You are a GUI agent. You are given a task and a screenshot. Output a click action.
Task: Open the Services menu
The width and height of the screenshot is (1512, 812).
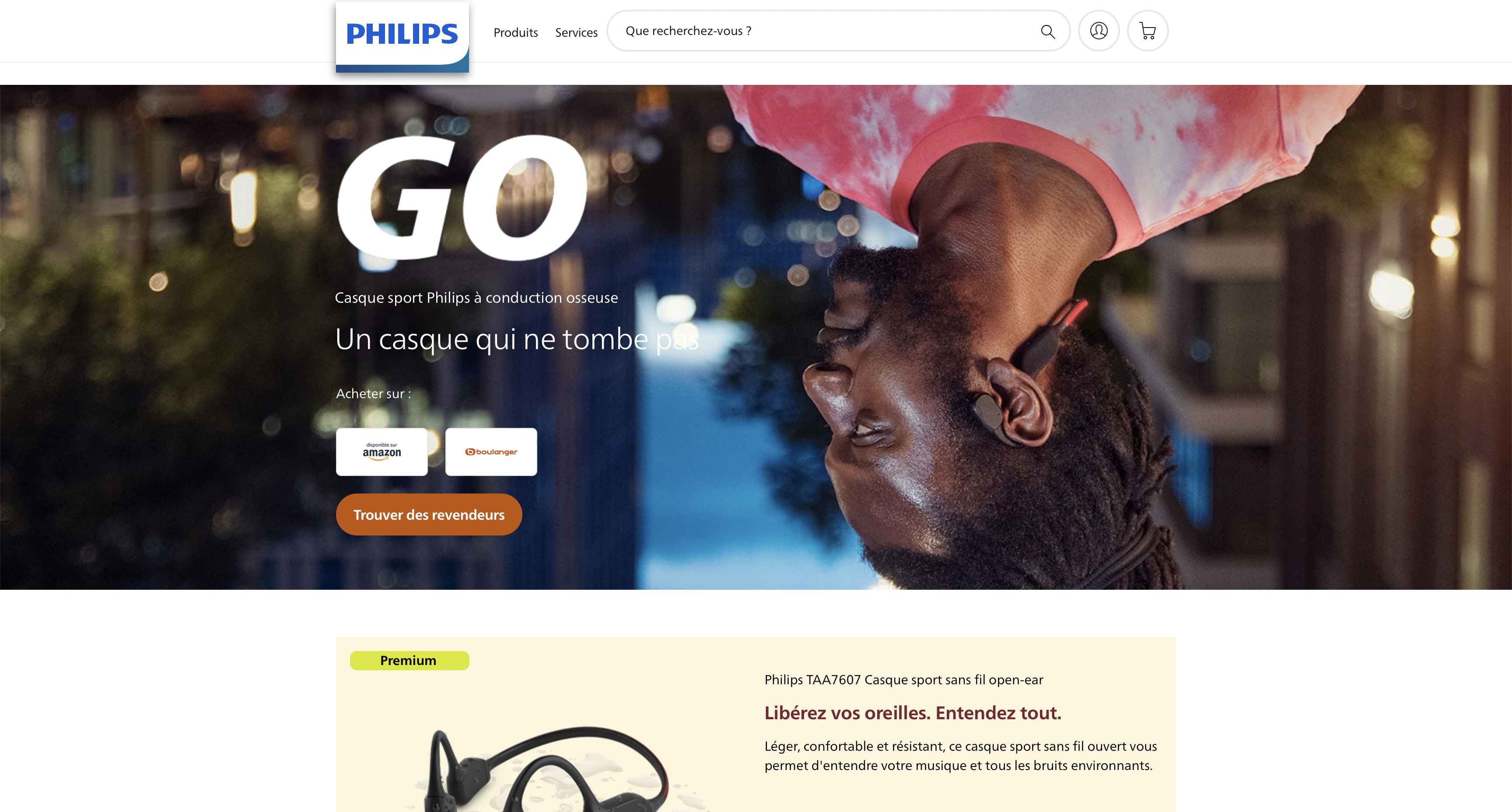pos(576,32)
